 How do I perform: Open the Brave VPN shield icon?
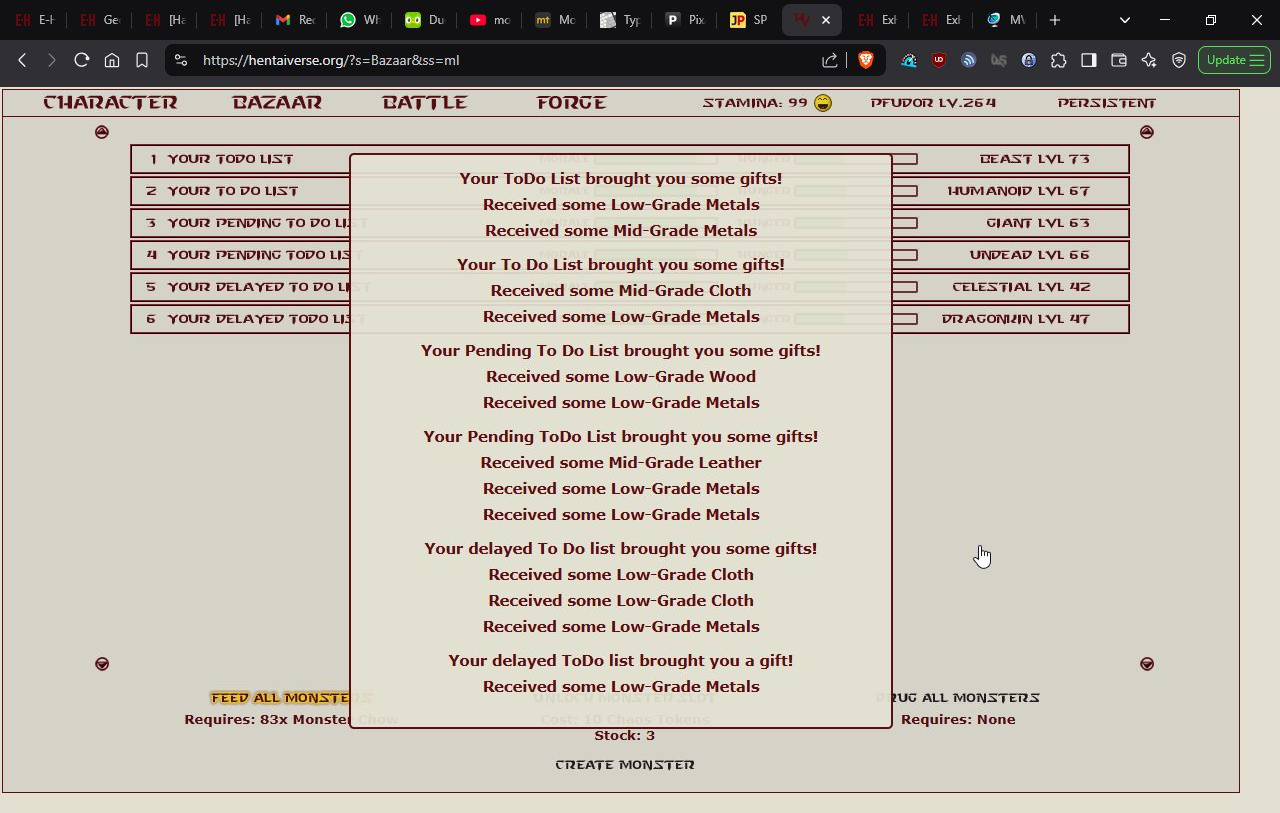[1179, 60]
